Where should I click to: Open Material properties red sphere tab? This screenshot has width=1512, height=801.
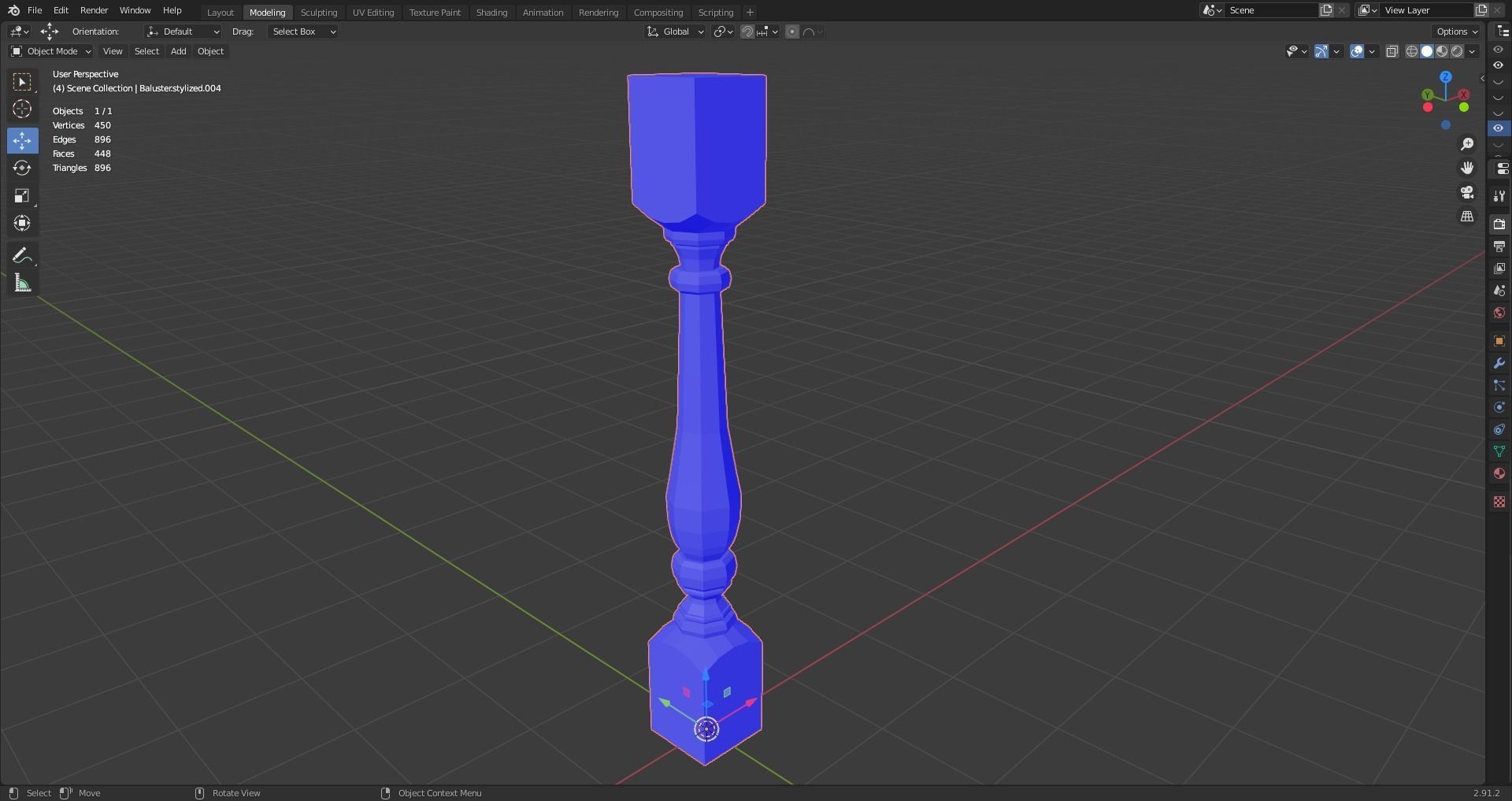coord(1499,473)
